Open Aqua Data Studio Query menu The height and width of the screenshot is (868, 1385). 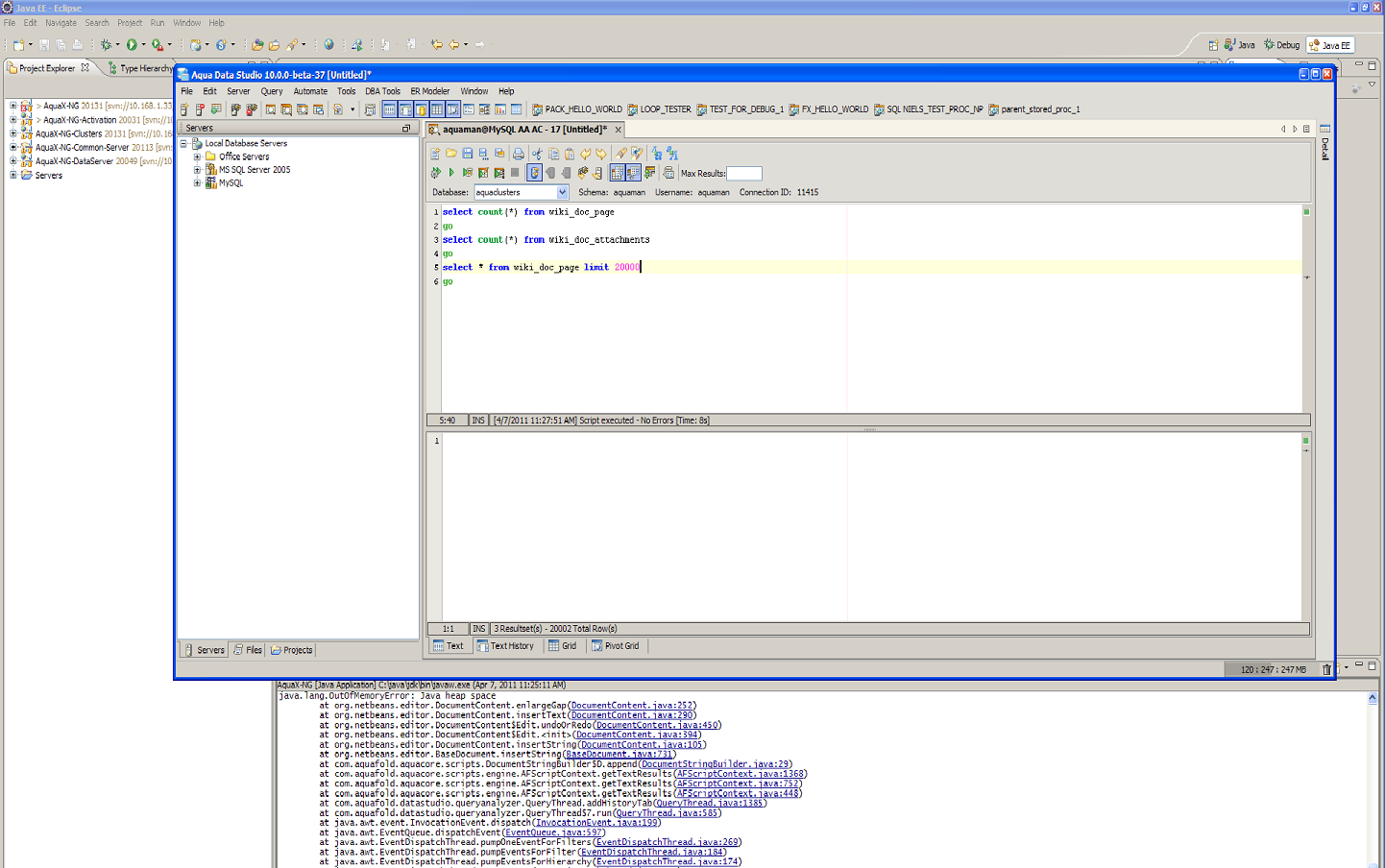(x=272, y=91)
